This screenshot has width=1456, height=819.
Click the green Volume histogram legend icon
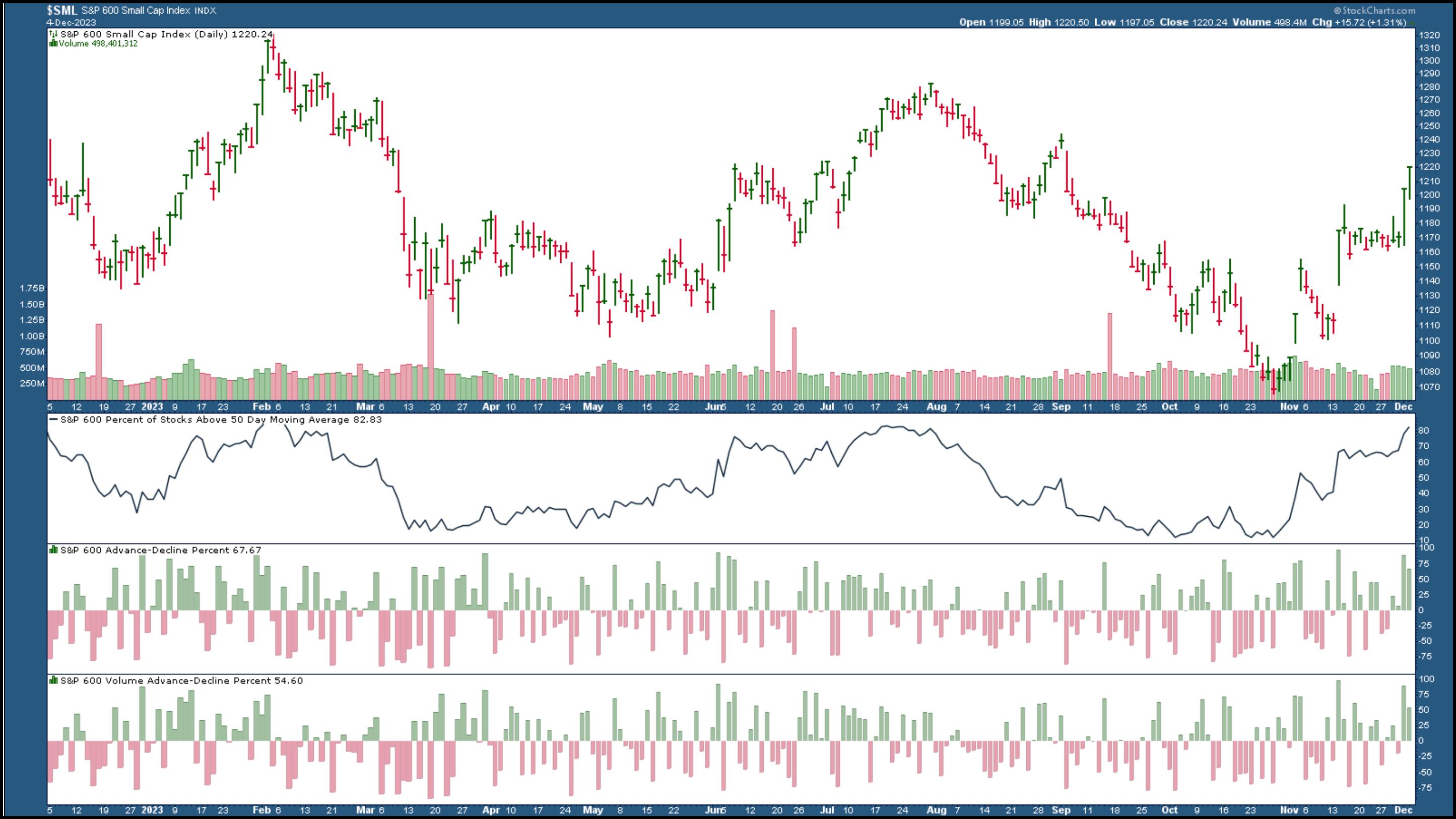point(53,43)
